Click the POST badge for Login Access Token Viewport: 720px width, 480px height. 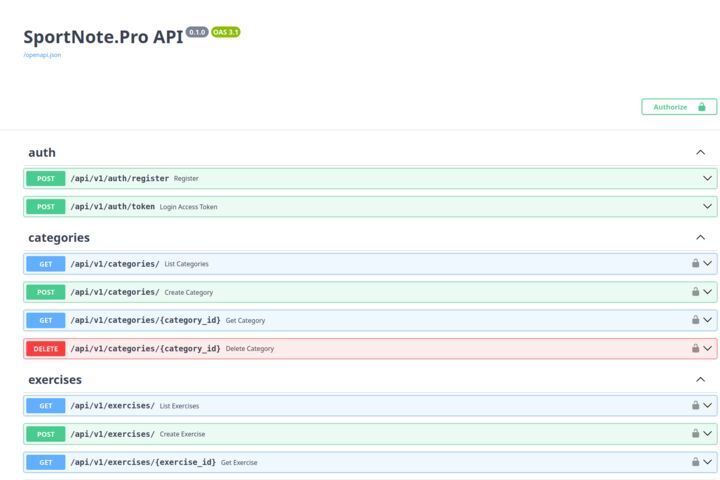click(45, 207)
